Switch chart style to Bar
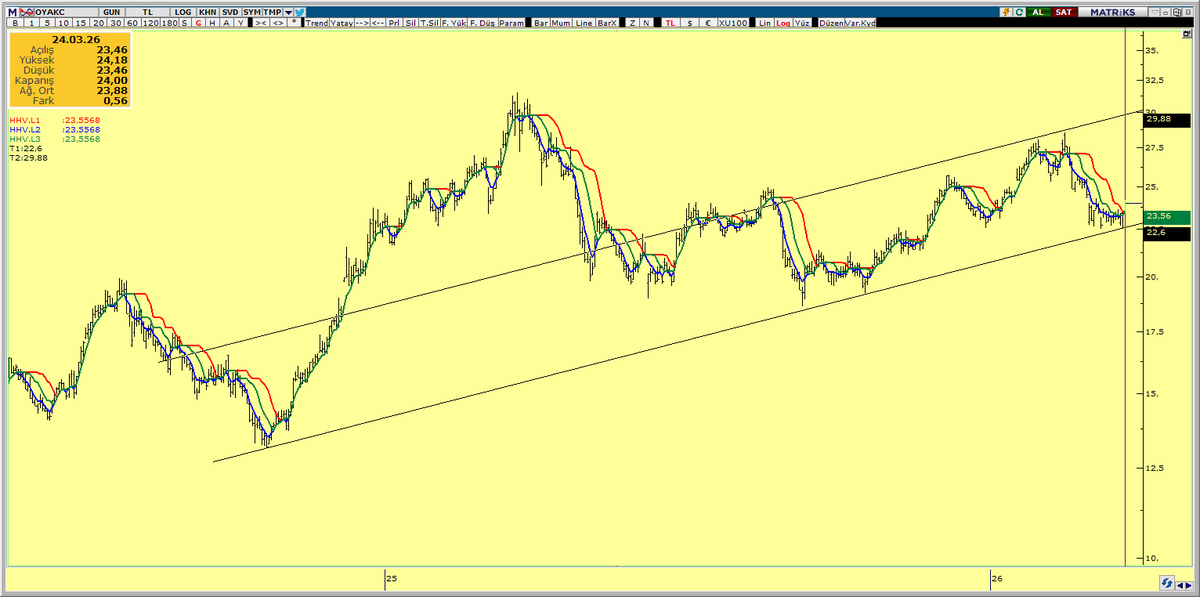 541,23
